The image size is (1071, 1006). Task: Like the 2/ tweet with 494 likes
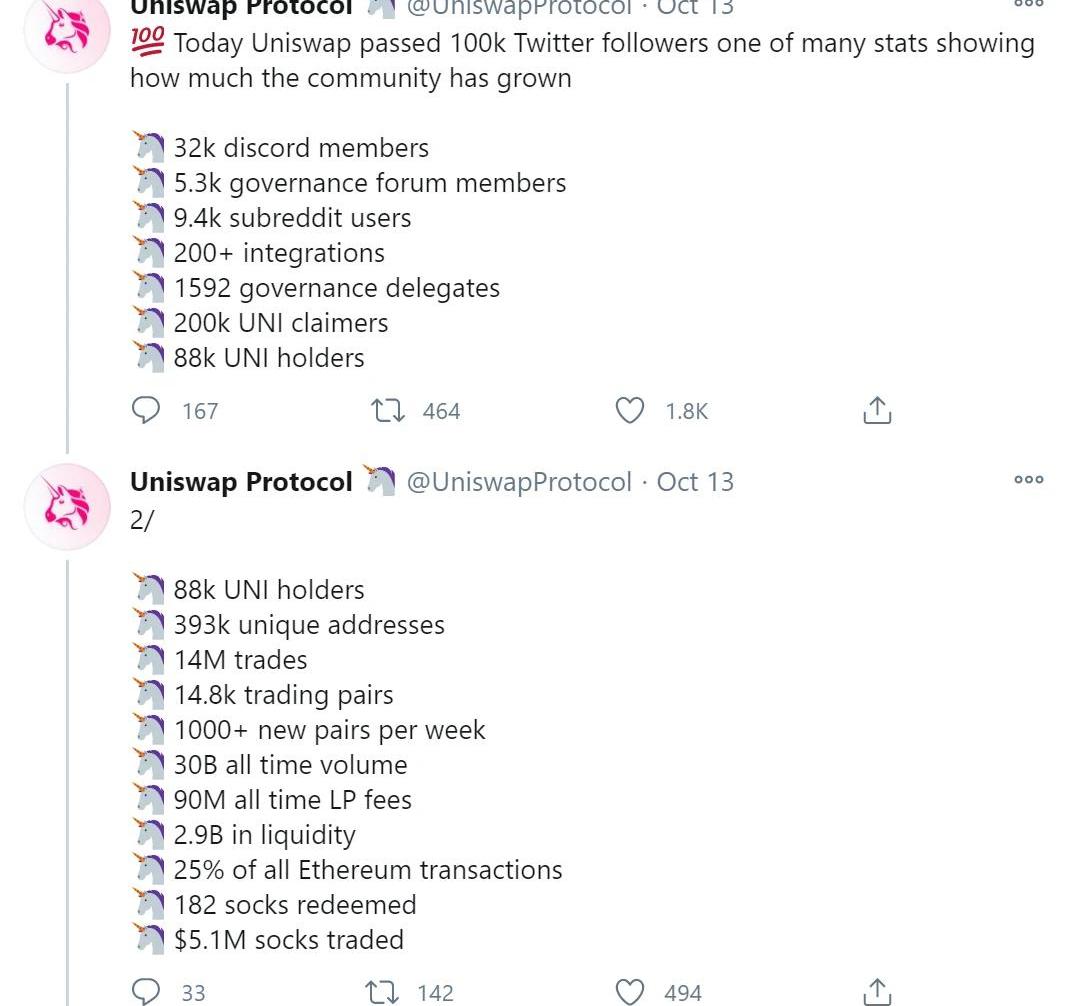[x=629, y=992]
